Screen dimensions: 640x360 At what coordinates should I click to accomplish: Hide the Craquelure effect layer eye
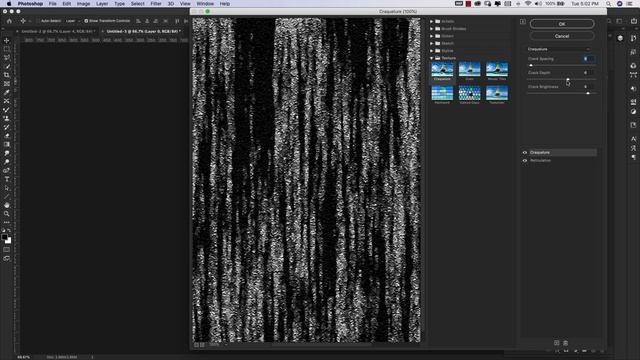525,153
